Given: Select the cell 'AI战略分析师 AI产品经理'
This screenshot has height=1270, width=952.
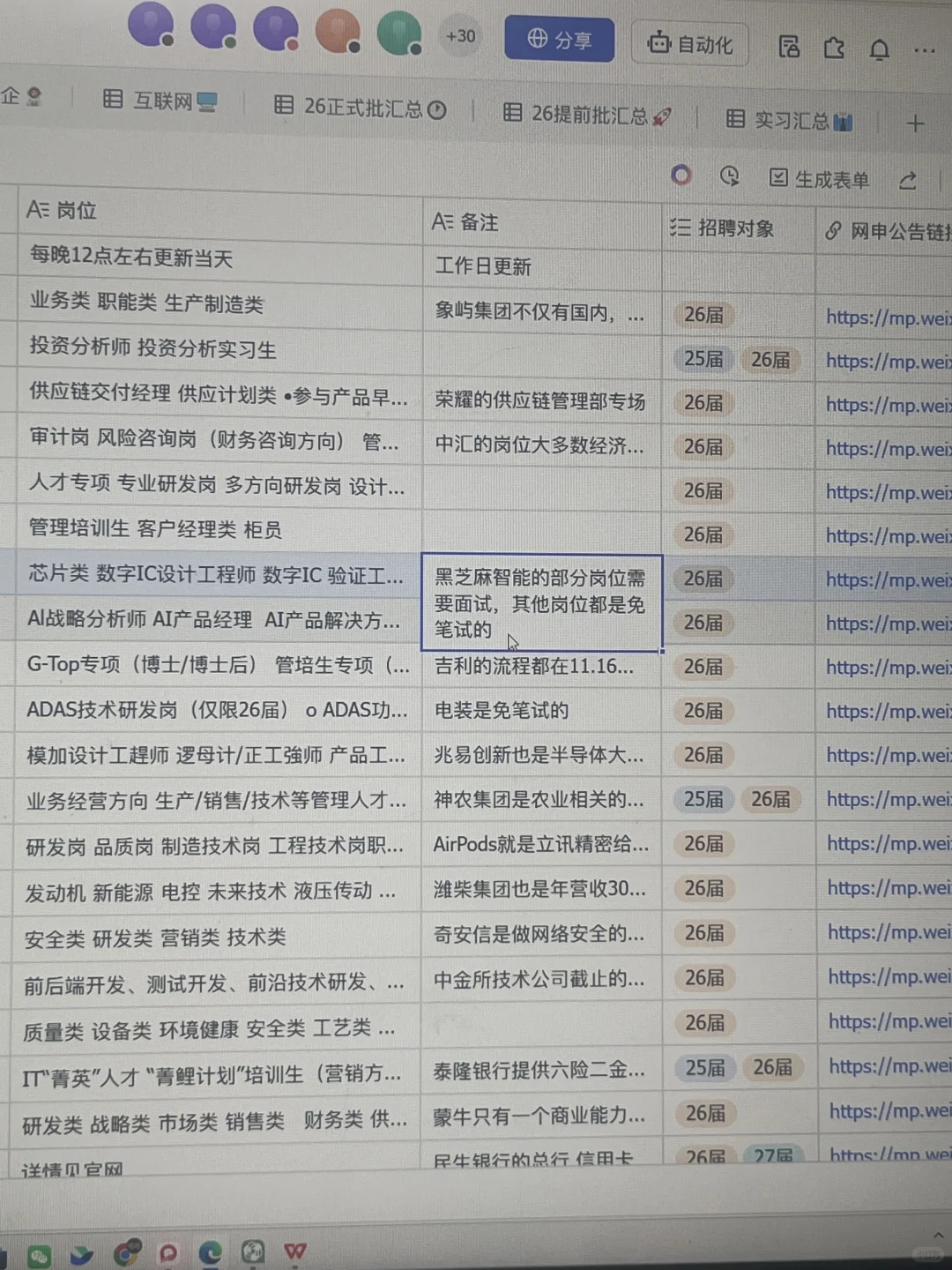Looking at the screenshot, I should click(x=218, y=620).
